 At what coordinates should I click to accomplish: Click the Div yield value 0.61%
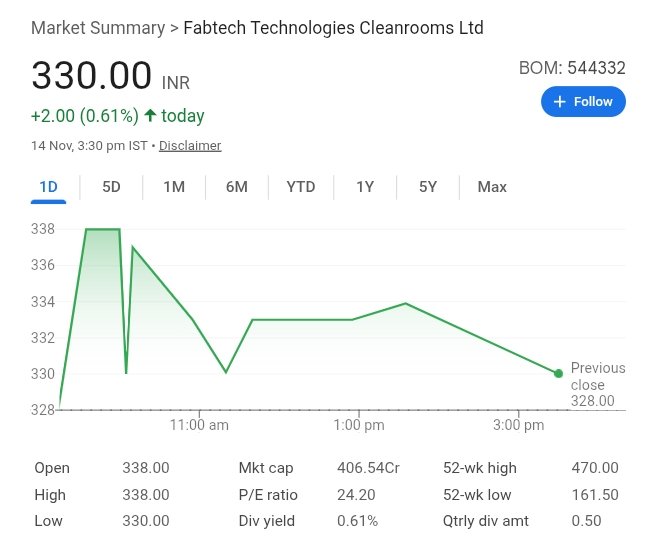click(357, 521)
